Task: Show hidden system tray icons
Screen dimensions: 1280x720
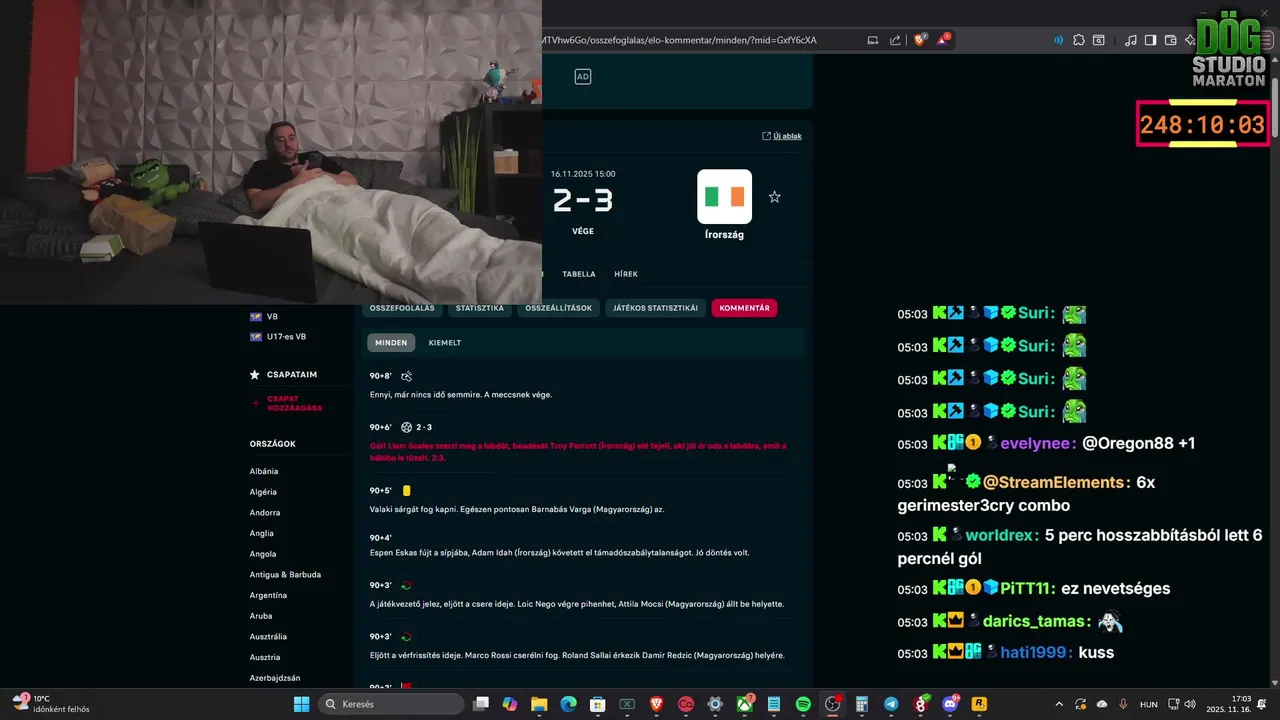Action: (1059, 704)
